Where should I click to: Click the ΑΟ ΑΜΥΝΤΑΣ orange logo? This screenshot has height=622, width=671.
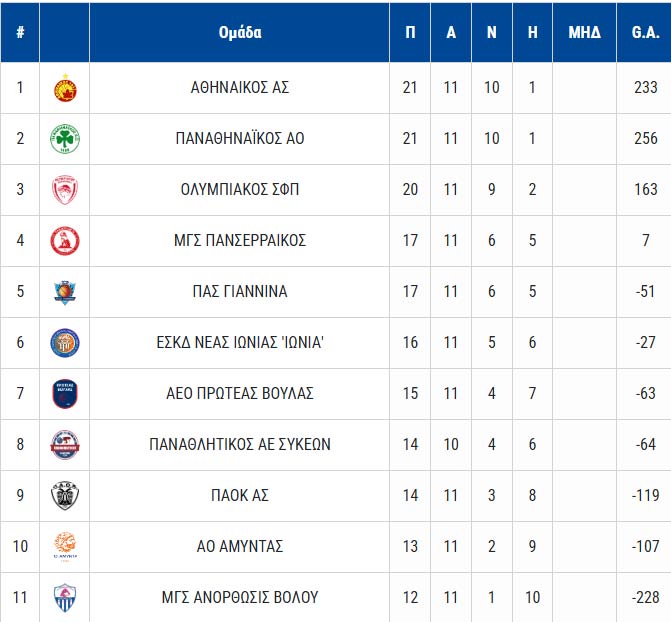pos(65,546)
